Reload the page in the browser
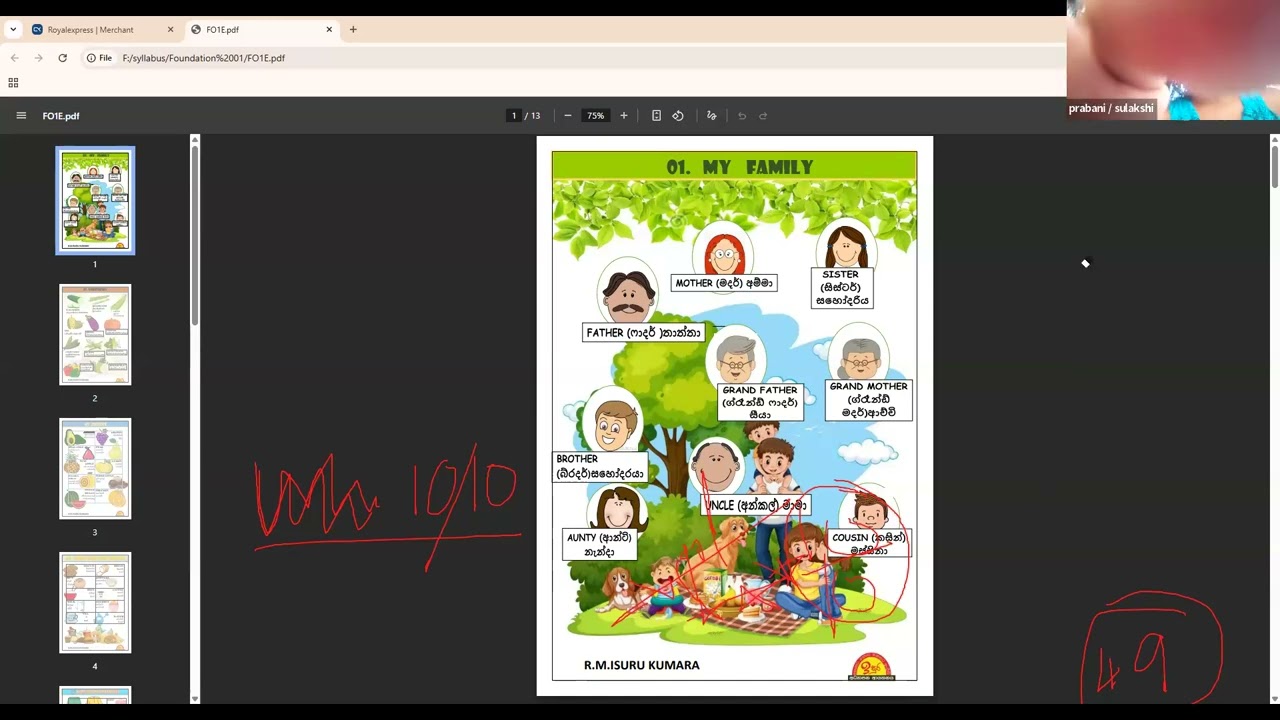 (62, 58)
